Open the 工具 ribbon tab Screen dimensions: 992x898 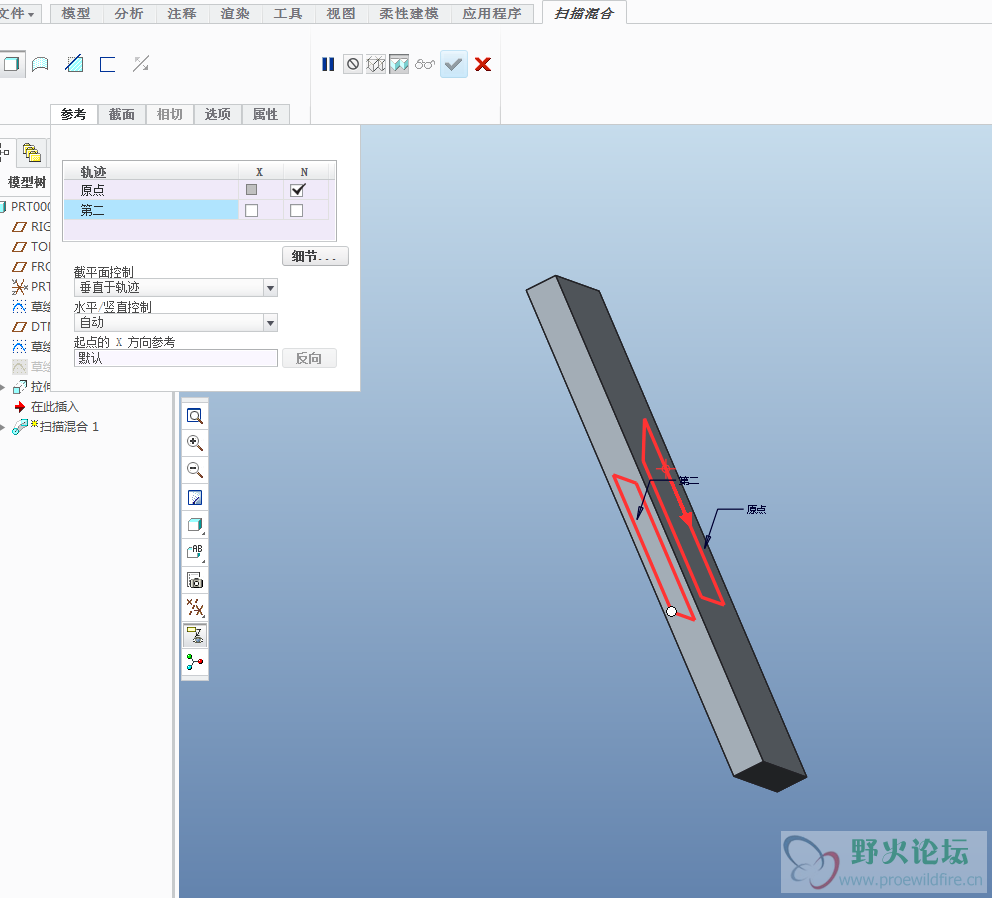click(x=288, y=13)
